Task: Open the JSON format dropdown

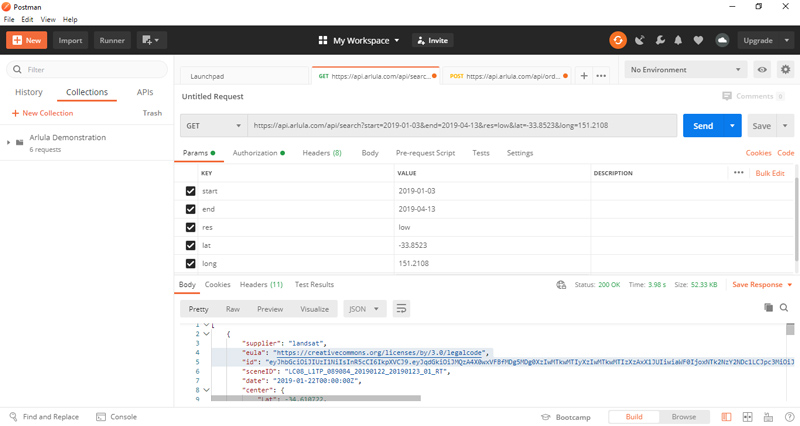Action: pyautogui.click(x=364, y=309)
